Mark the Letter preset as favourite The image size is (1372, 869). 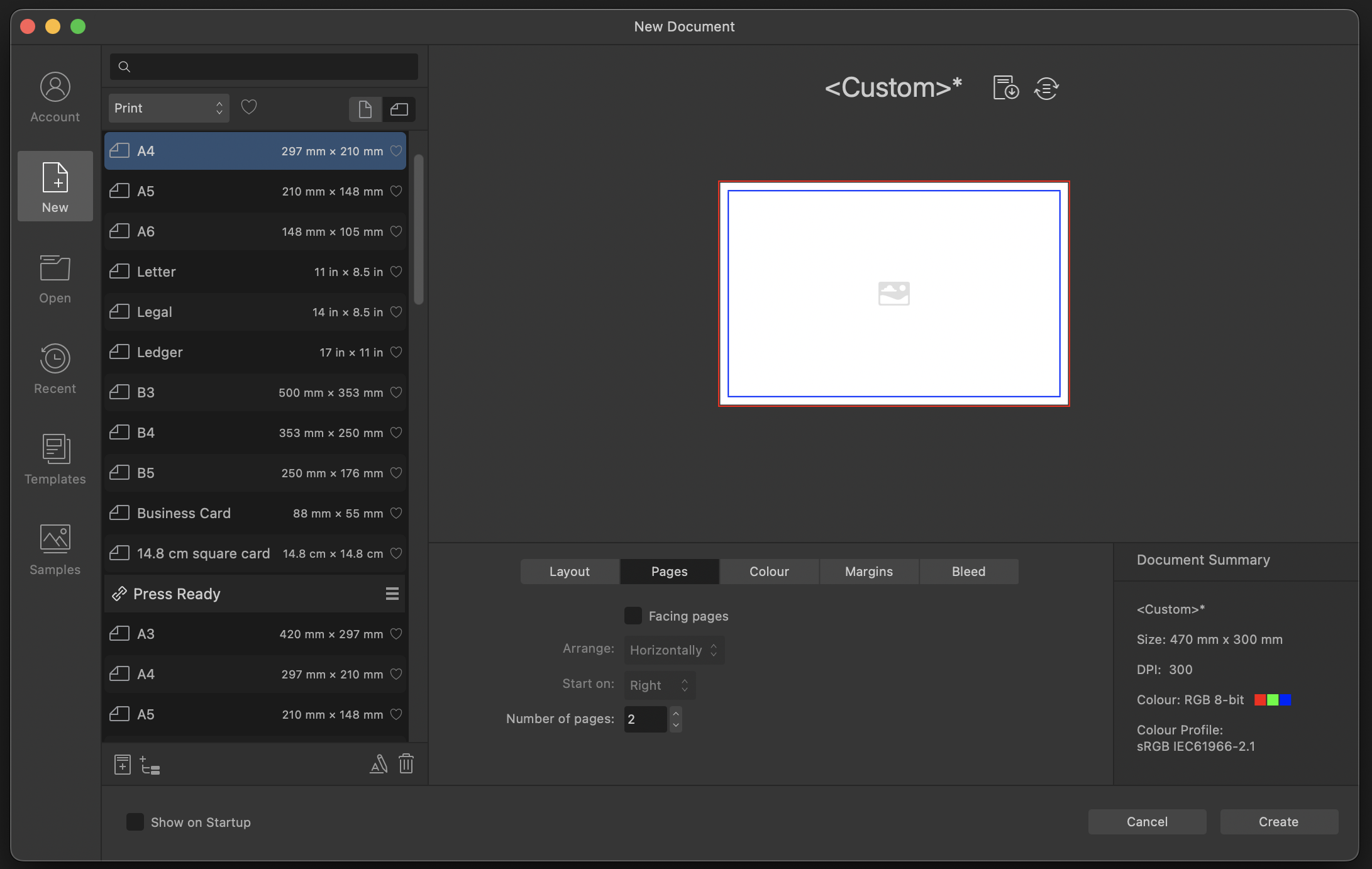(x=396, y=272)
